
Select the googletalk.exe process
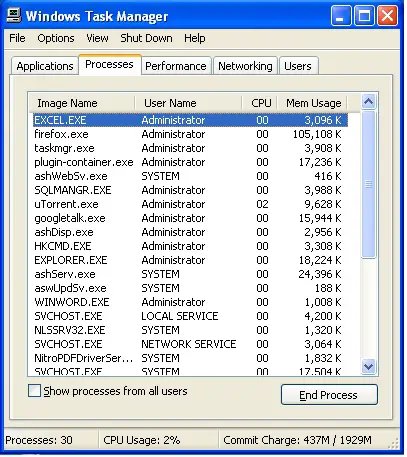pos(190,218)
